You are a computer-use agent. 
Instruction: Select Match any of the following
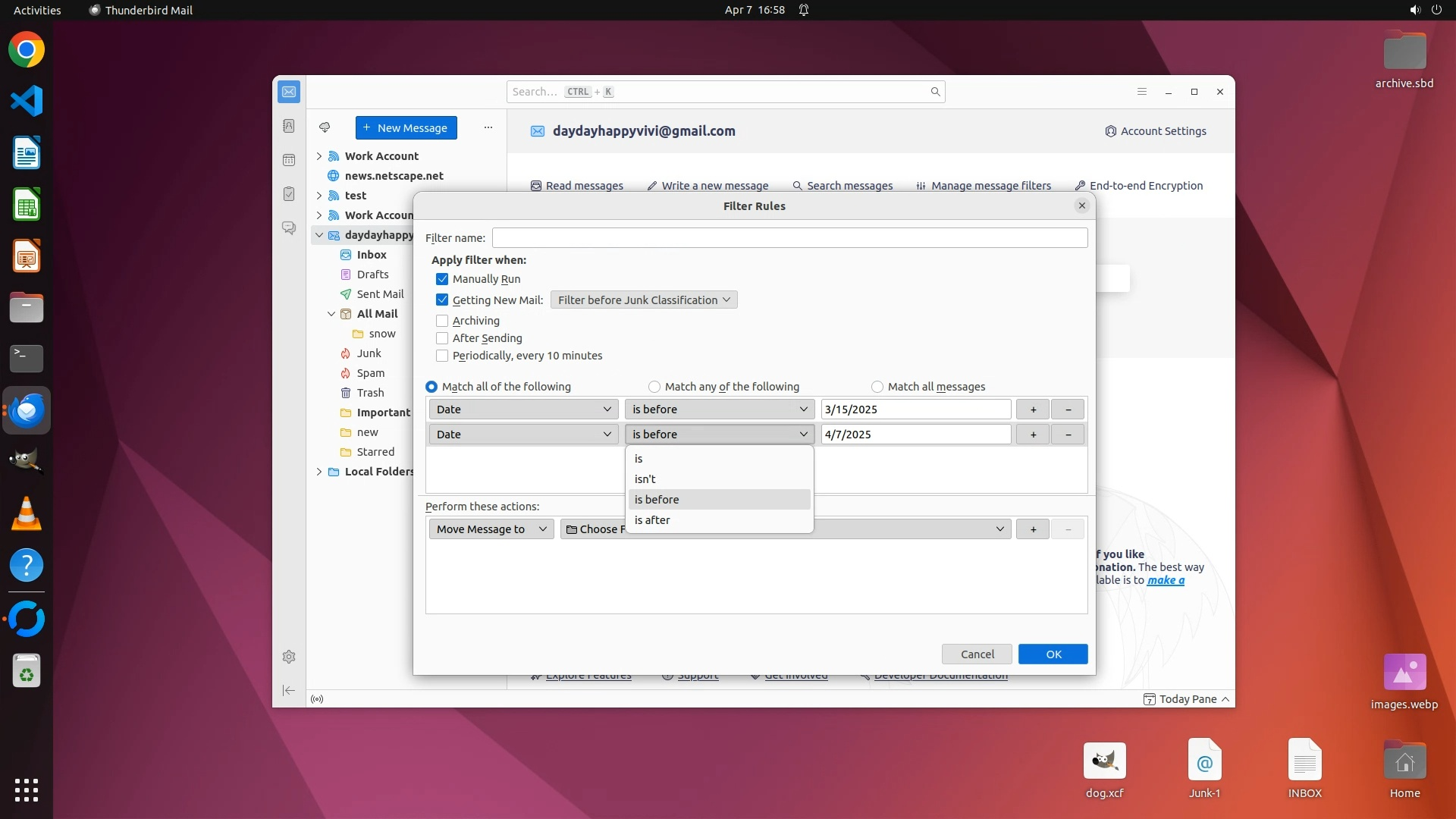tap(654, 387)
